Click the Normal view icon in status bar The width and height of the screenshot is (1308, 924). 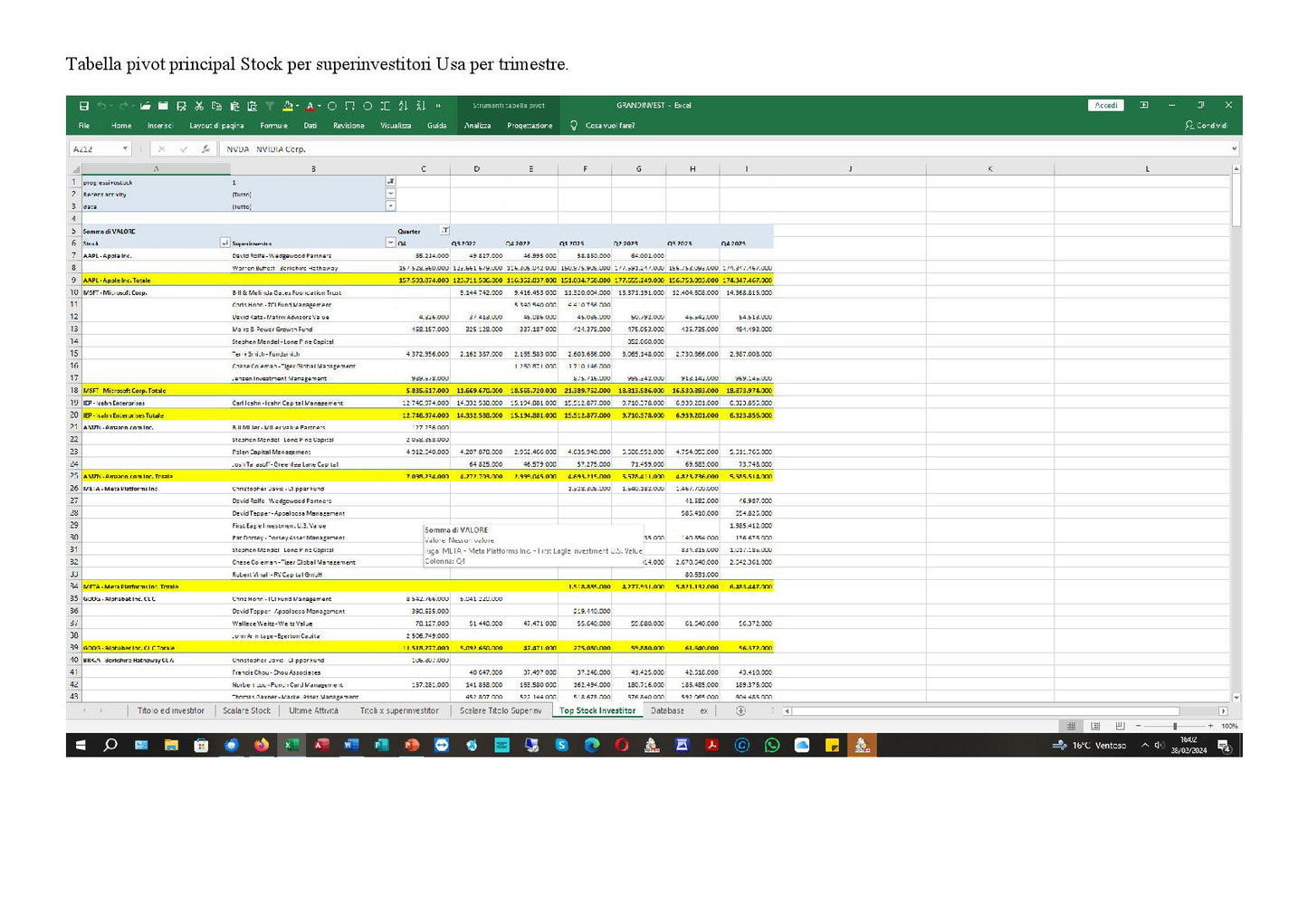pos(1072,726)
